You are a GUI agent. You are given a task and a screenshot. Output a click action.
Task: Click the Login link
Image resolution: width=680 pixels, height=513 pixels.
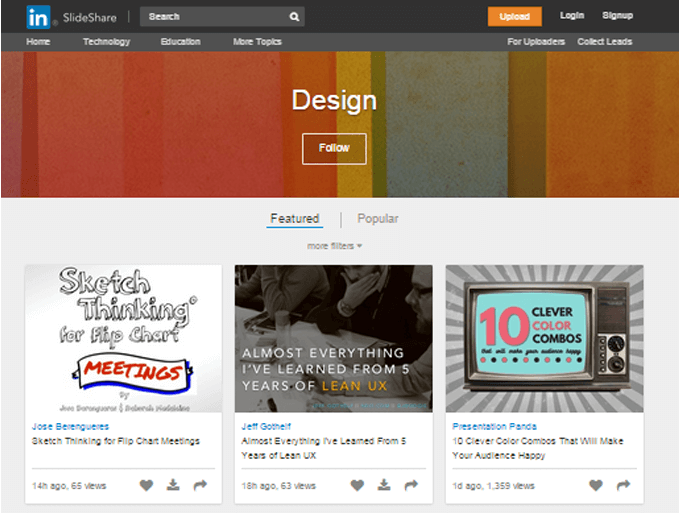tap(572, 16)
